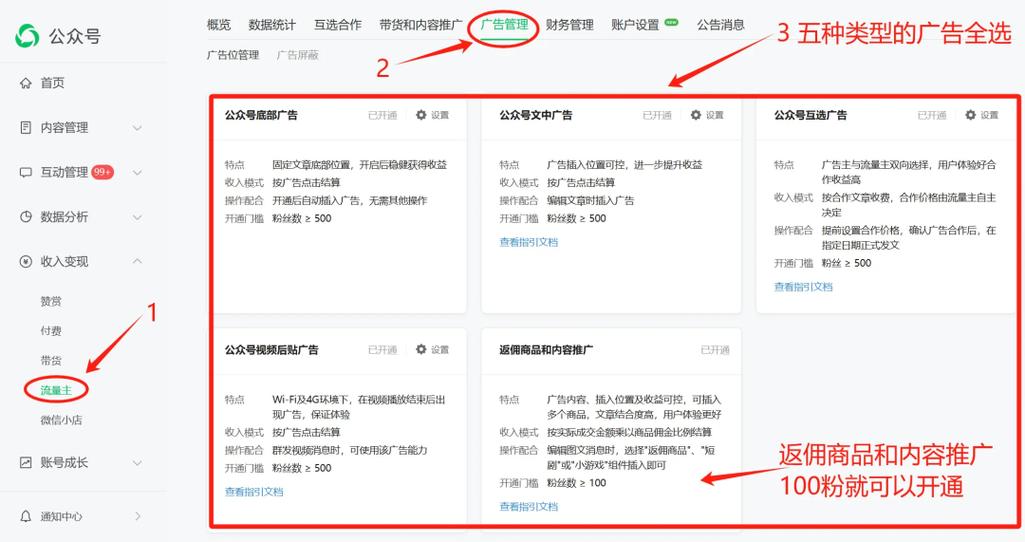The height and width of the screenshot is (542, 1025).
Task: Expand the 内容管理 chevron
Action: 137,128
